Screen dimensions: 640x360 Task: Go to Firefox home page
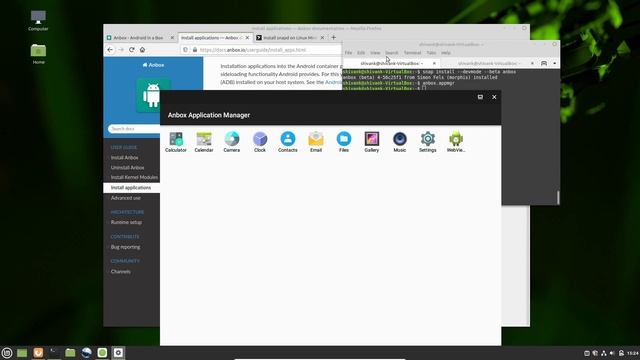pos(142,50)
